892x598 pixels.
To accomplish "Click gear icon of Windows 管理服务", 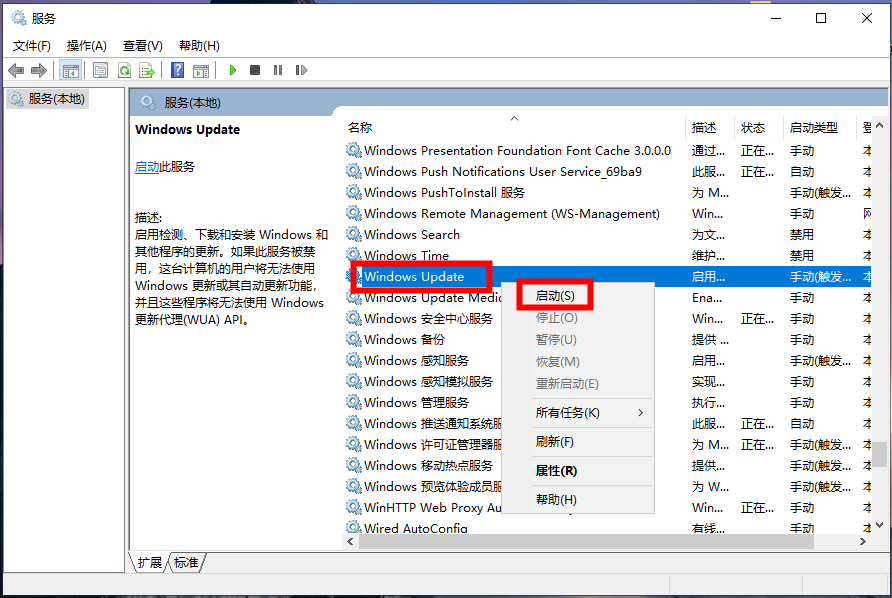I will click(x=354, y=402).
